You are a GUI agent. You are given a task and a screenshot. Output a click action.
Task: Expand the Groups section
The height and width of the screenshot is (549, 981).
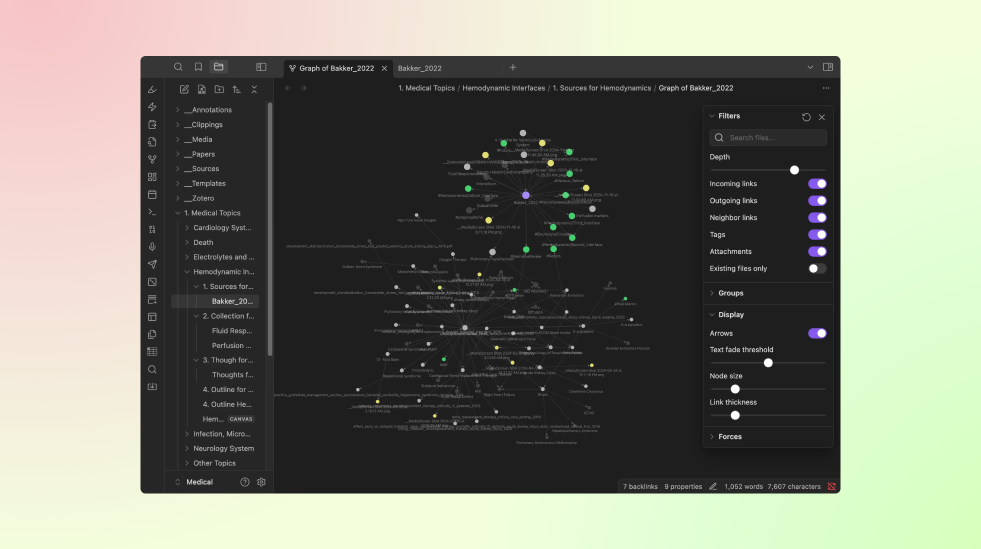[x=731, y=293]
